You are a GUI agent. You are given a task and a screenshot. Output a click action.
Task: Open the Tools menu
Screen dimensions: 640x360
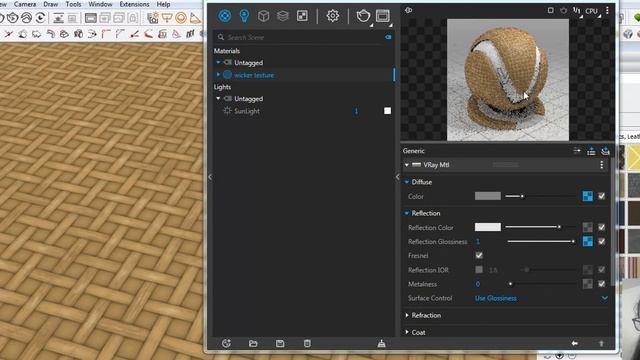pyautogui.click(x=73, y=4)
